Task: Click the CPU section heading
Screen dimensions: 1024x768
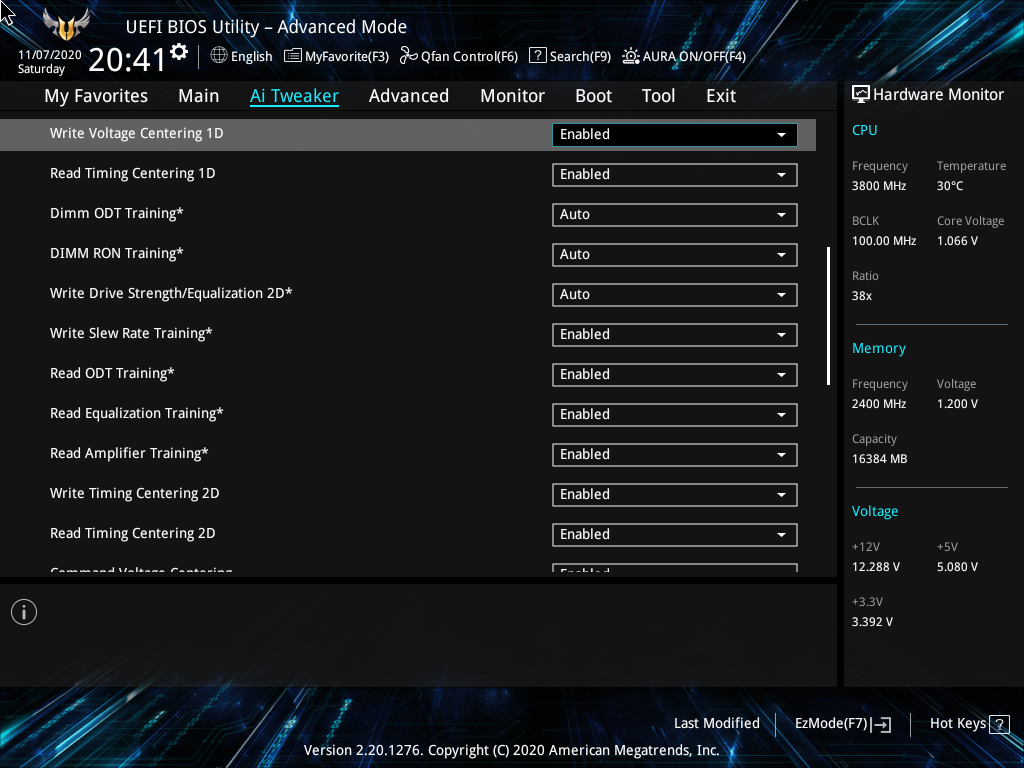Action: tap(865, 130)
